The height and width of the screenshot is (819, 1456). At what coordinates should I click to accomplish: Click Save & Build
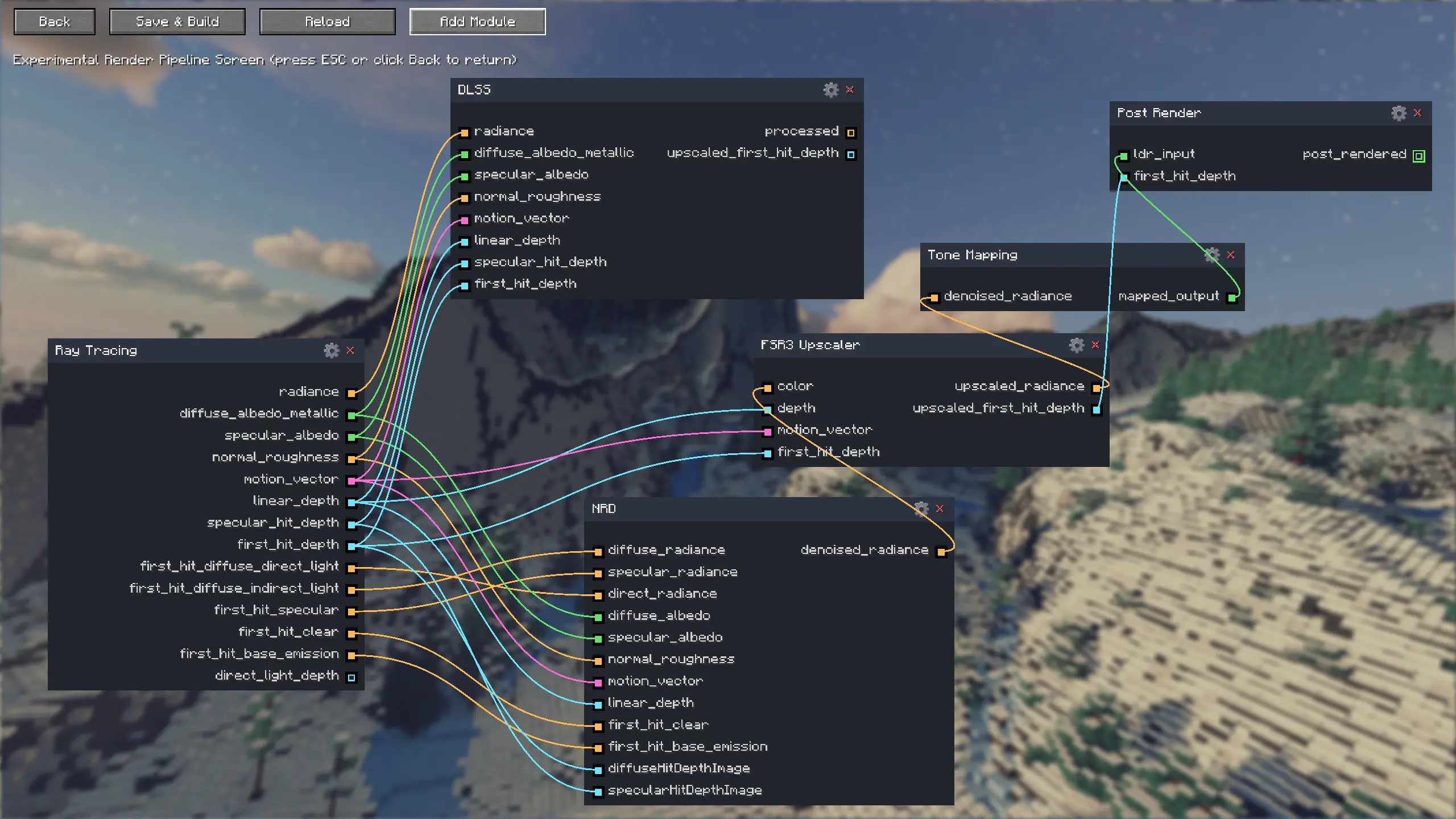tap(177, 22)
